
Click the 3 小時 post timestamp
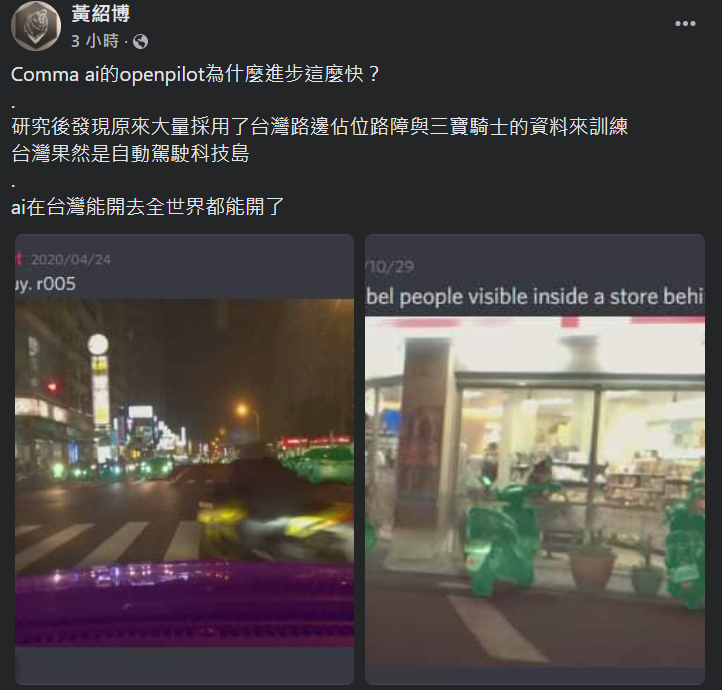pyautogui.click(x=95, y=41)
